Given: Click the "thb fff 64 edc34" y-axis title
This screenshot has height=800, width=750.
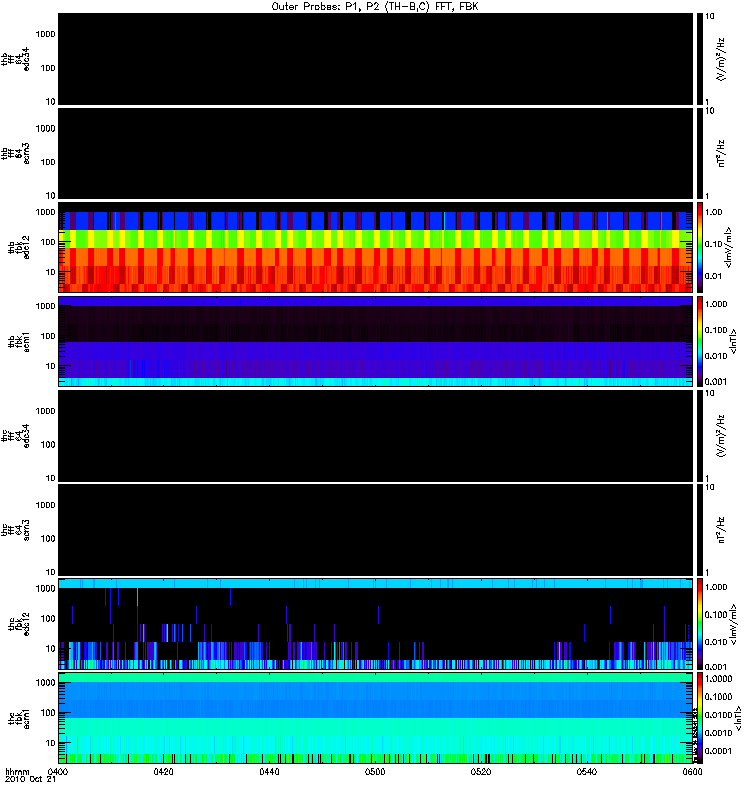Looking at the screenshot, I should coord(15,59).
